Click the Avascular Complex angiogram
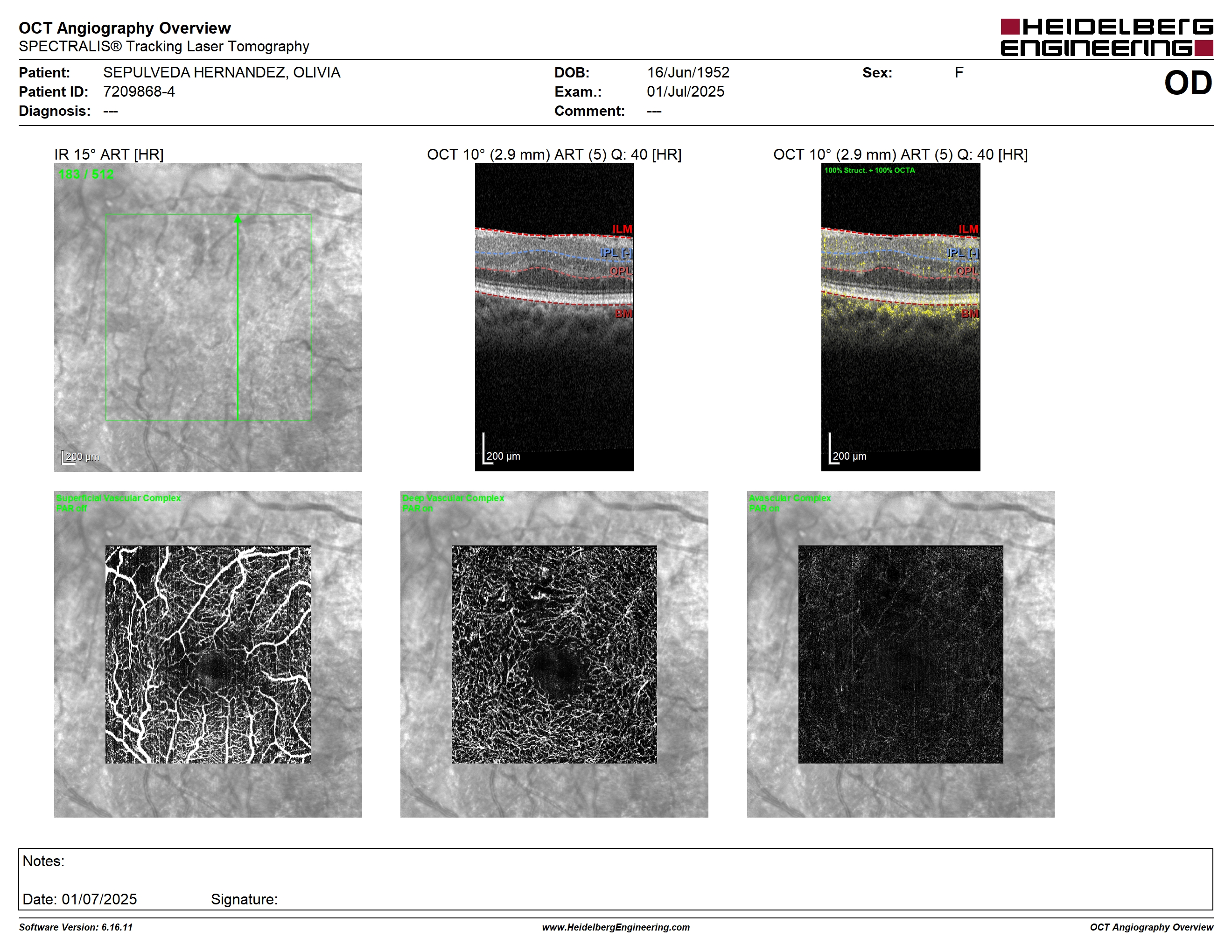Viewport: 1232px width, 952px height. pos(900,654)
